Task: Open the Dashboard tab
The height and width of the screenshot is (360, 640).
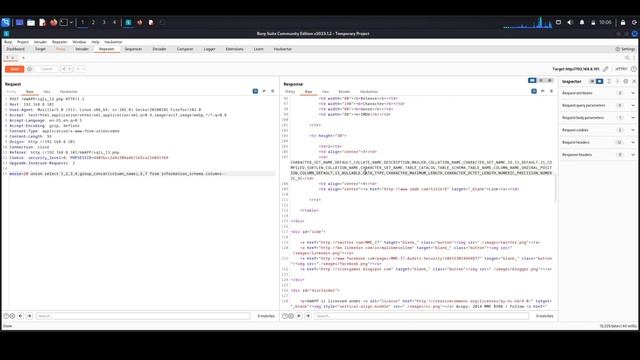Action: [x=16, y=49]
